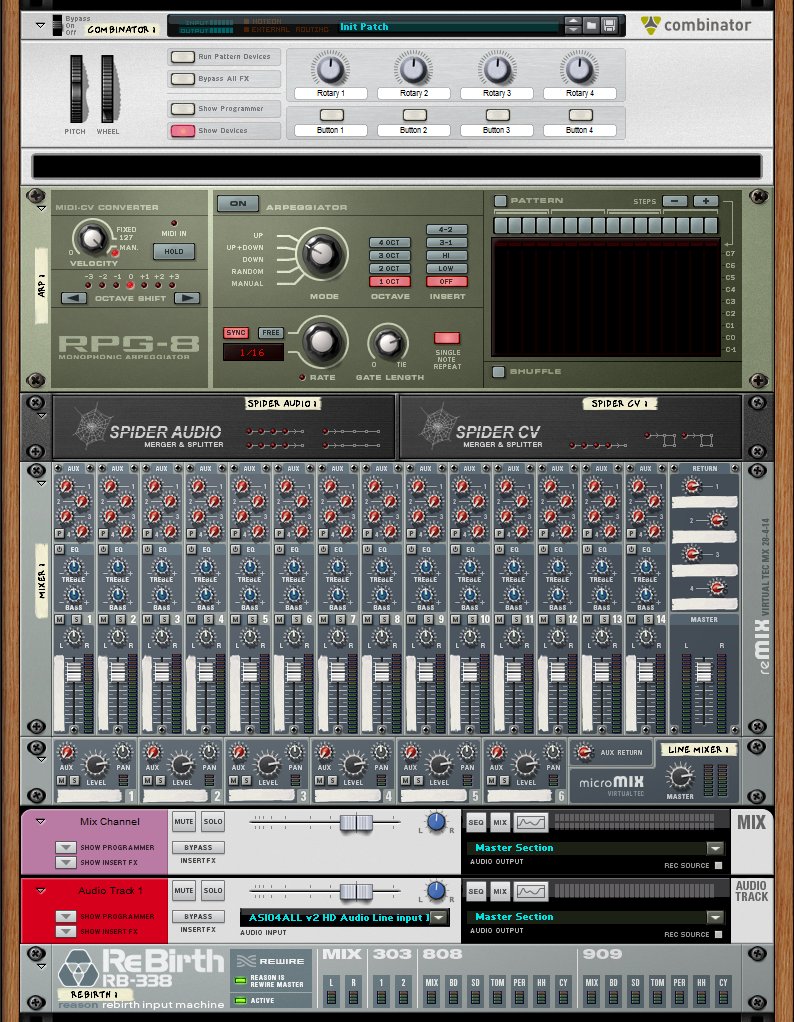This screenshot has height=1022, width=794.
Task: Click MIX icon on Mix Channel
Action: tap(500, 822)
